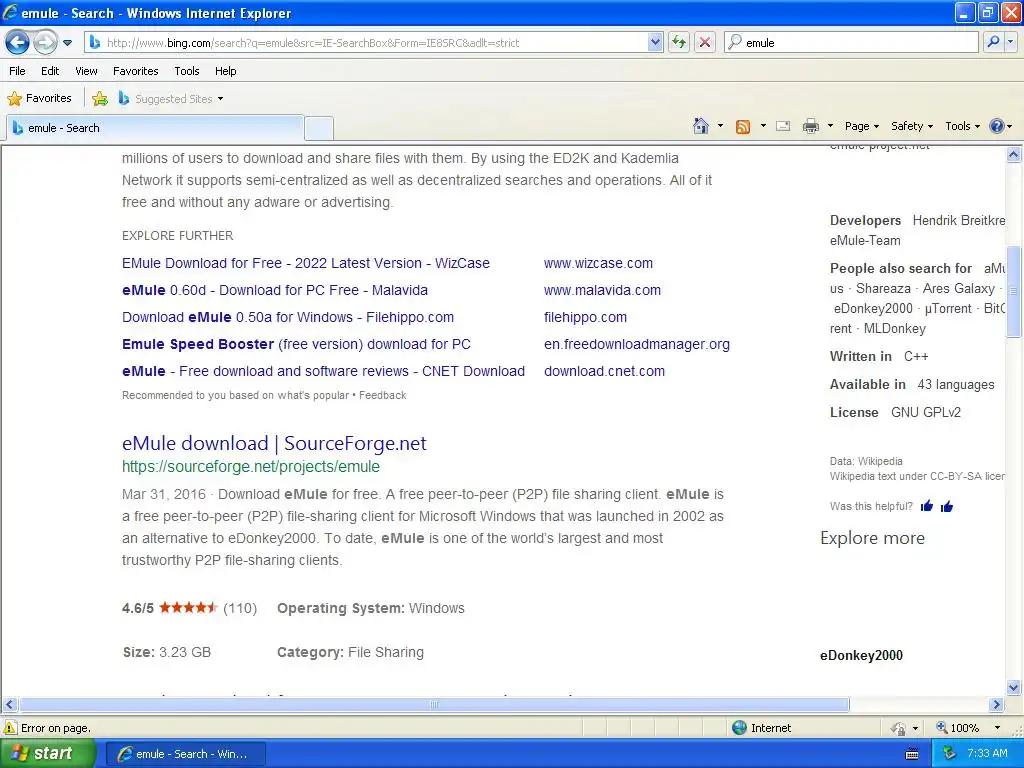
Task: Click the en.freedownloadmanager.org link
Action: click(x=637, y=344)
